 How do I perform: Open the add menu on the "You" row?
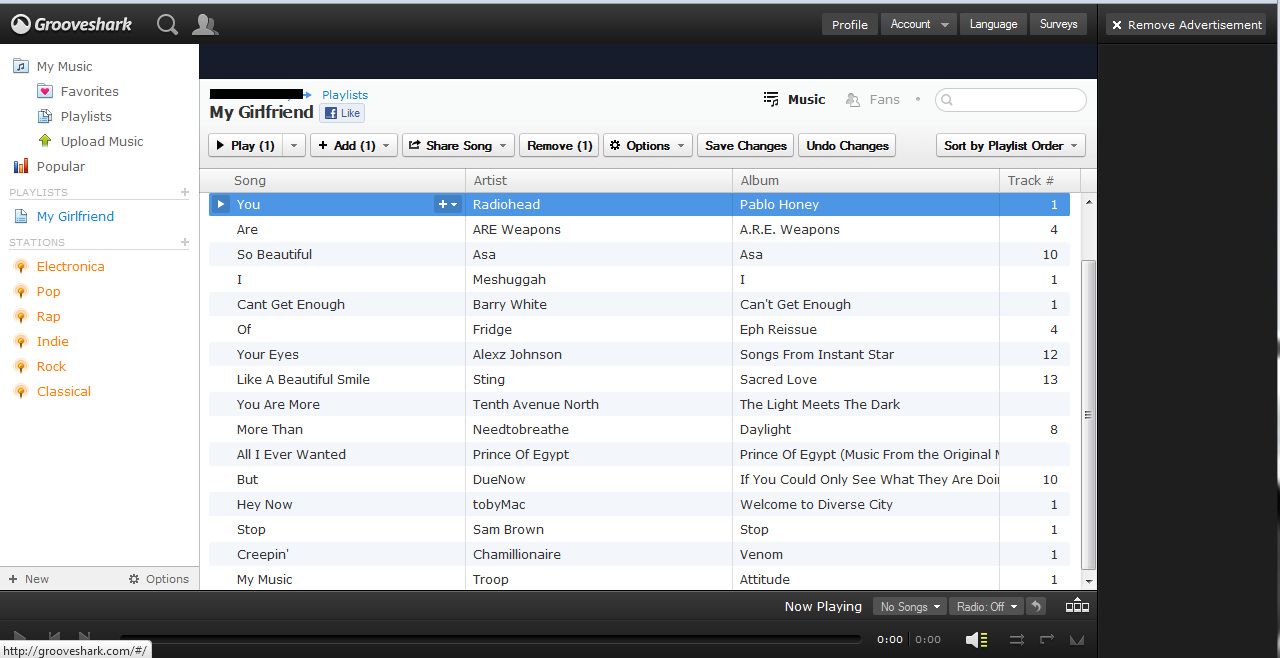click(448, 204)
